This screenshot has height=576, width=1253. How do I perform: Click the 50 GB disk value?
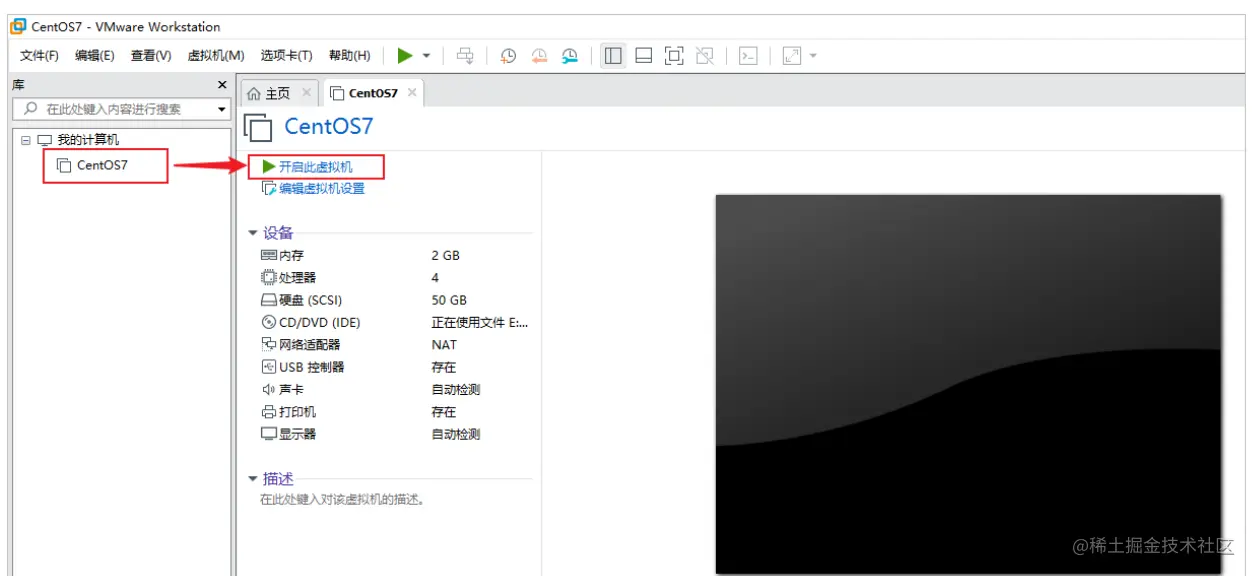point(449,300)
